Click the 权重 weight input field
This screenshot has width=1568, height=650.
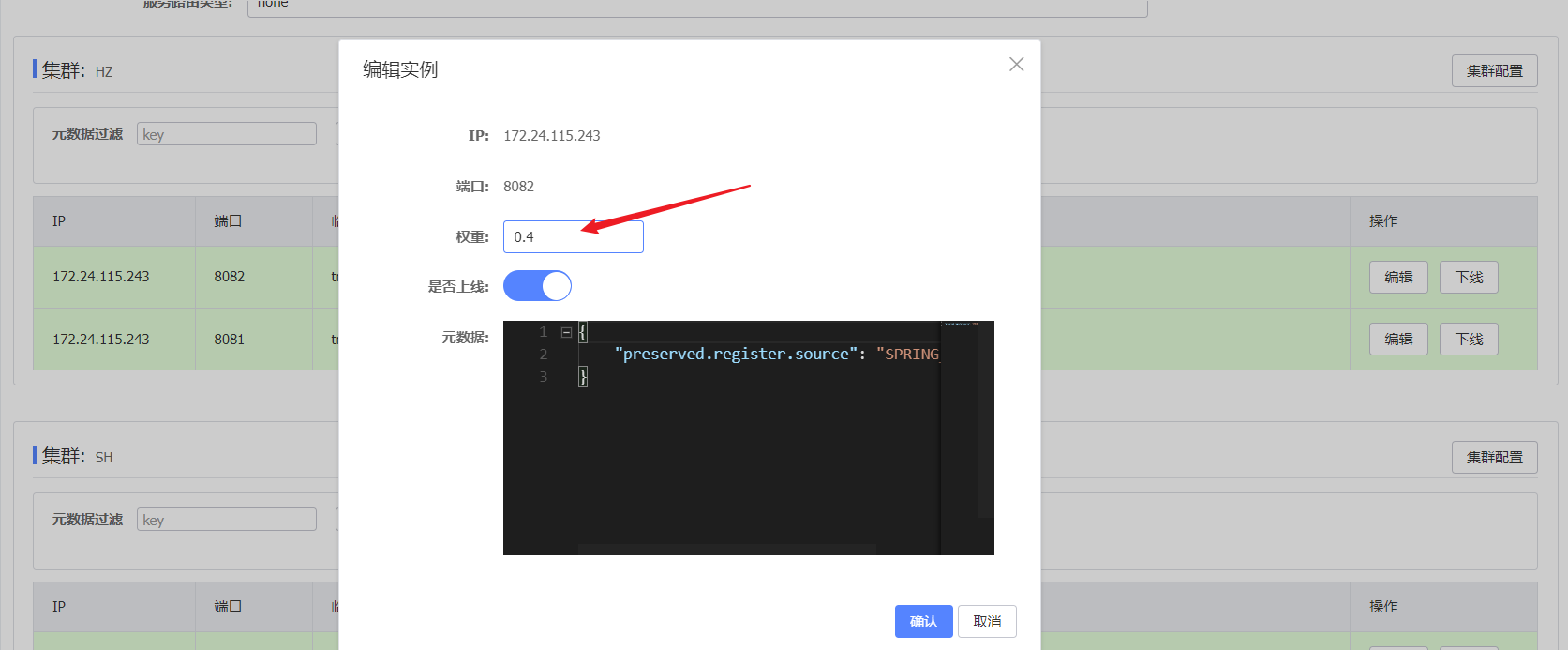[573, 237]
